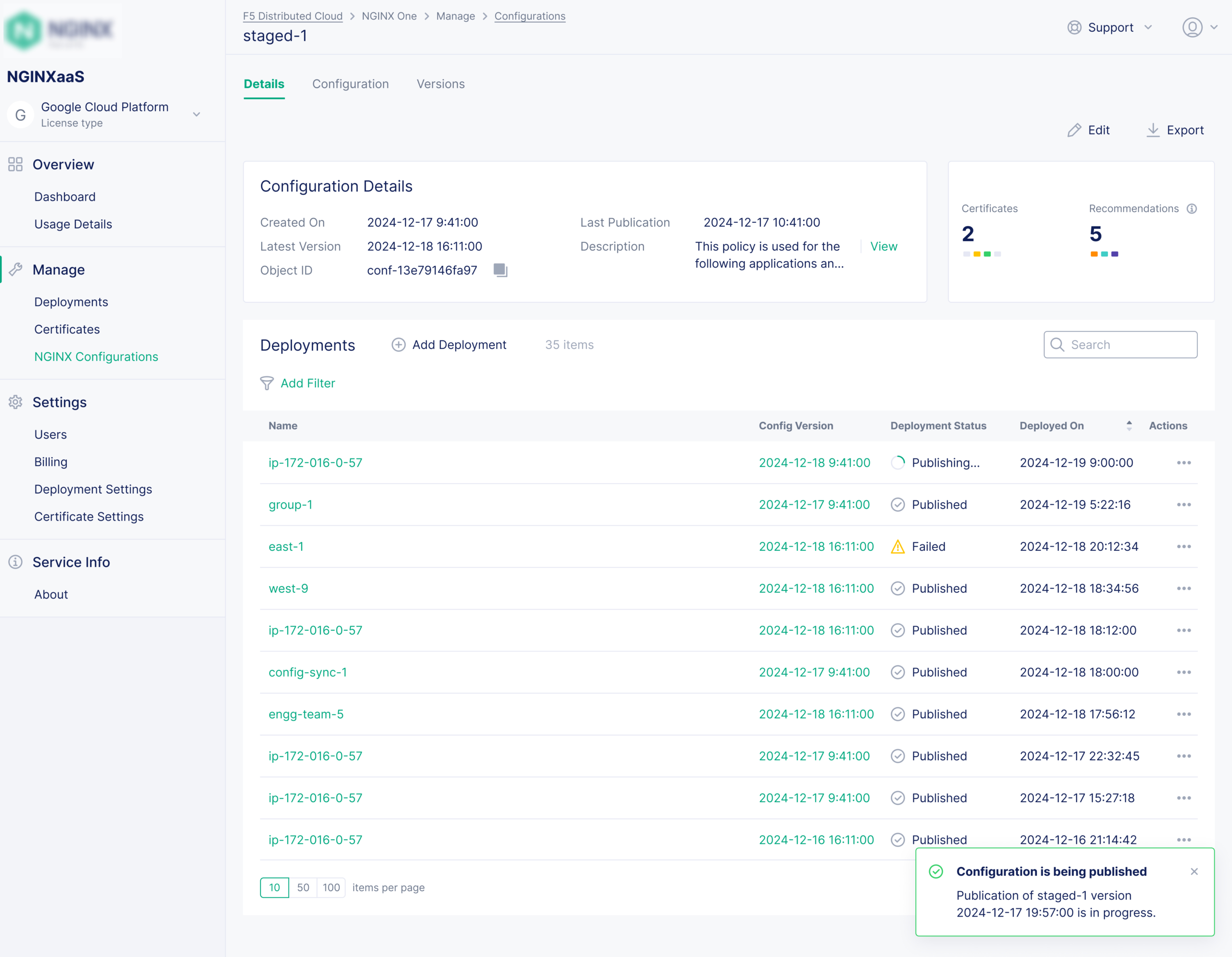This screenshot has height=957, width=1232.
Task: Click the Recommendations info icon
Action: coord(1192,209)
